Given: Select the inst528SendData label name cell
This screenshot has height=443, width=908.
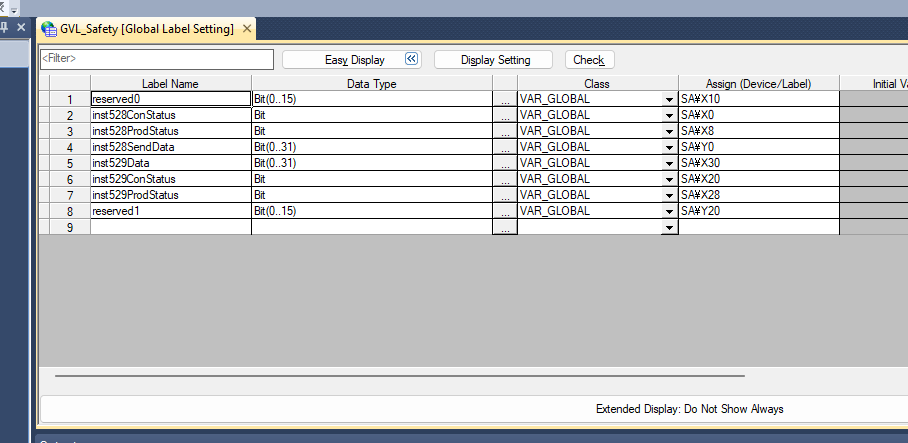Looking at the screenshot, I should pos(171,147).
